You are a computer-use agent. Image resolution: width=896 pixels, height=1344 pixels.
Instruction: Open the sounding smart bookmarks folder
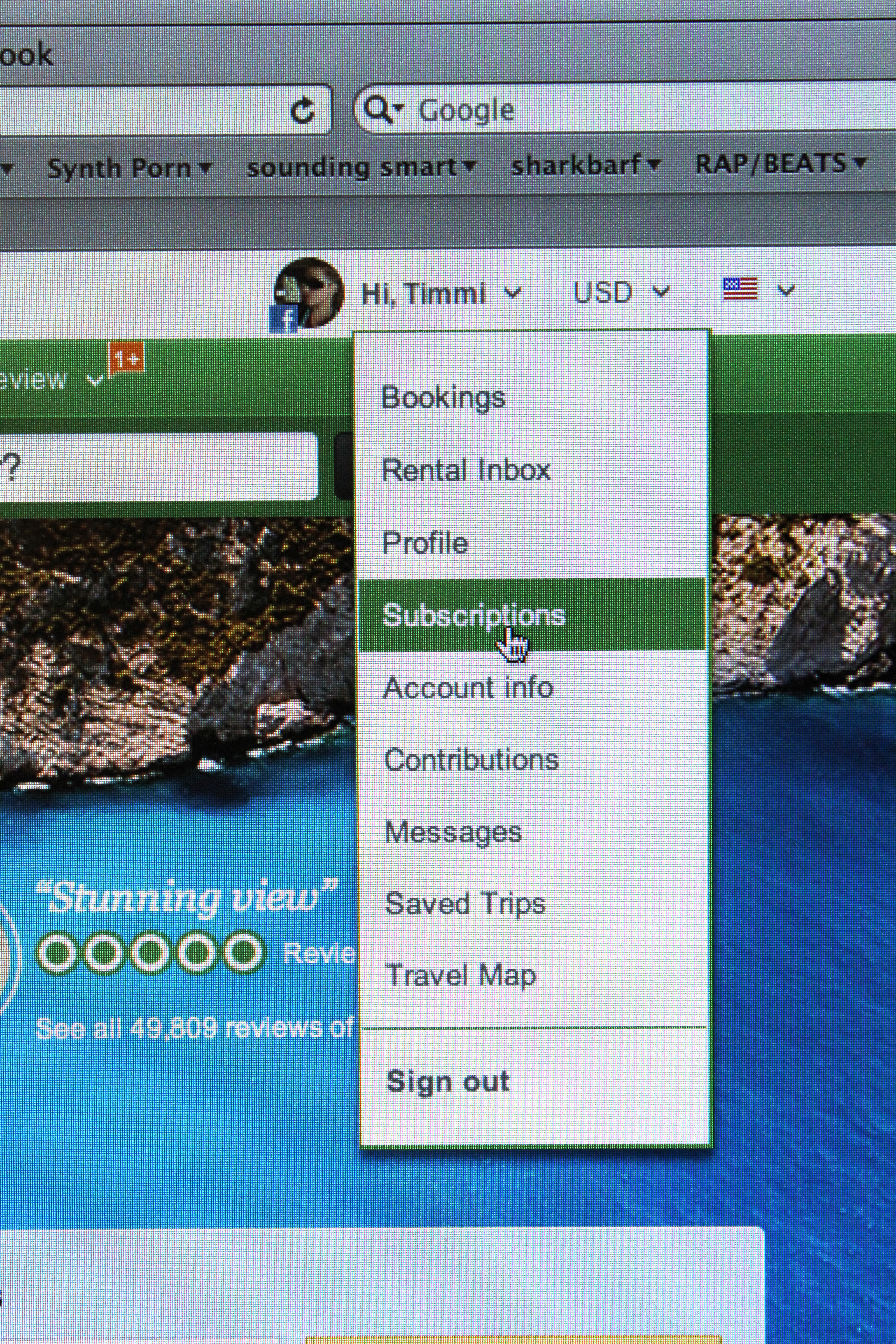tap(361, 167)
